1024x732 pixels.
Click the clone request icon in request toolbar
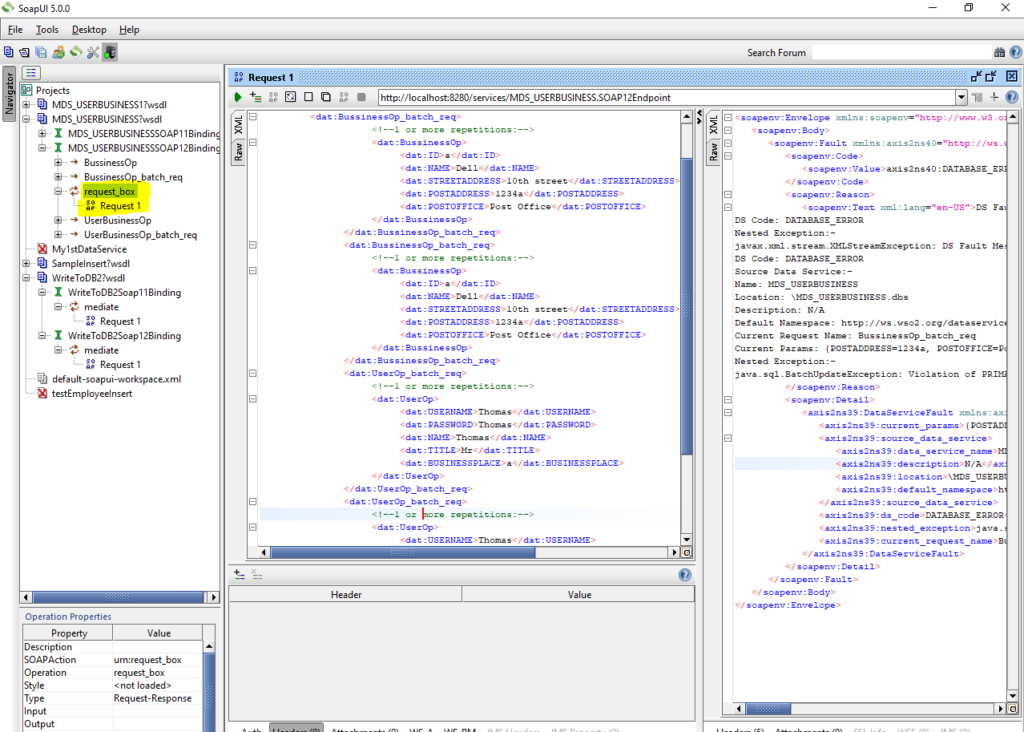(x=326, y=97)
